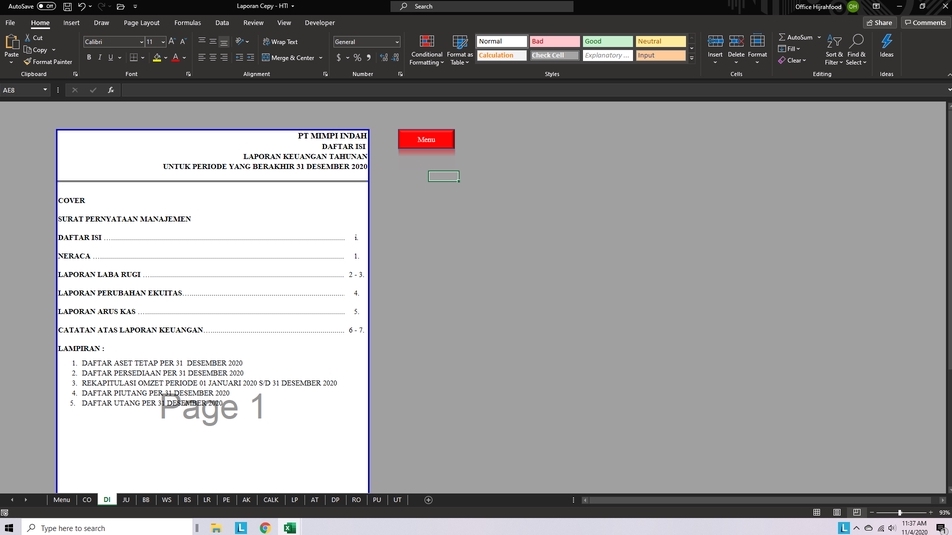The height and width of the screenshot is (535, 952).
Task: Add a new sheet with plus icon
Action: click(428, 500)
